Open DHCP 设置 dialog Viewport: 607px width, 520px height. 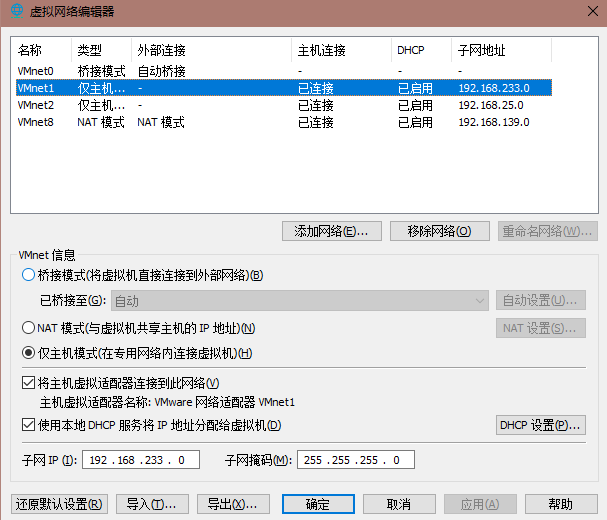click(541, 425)
